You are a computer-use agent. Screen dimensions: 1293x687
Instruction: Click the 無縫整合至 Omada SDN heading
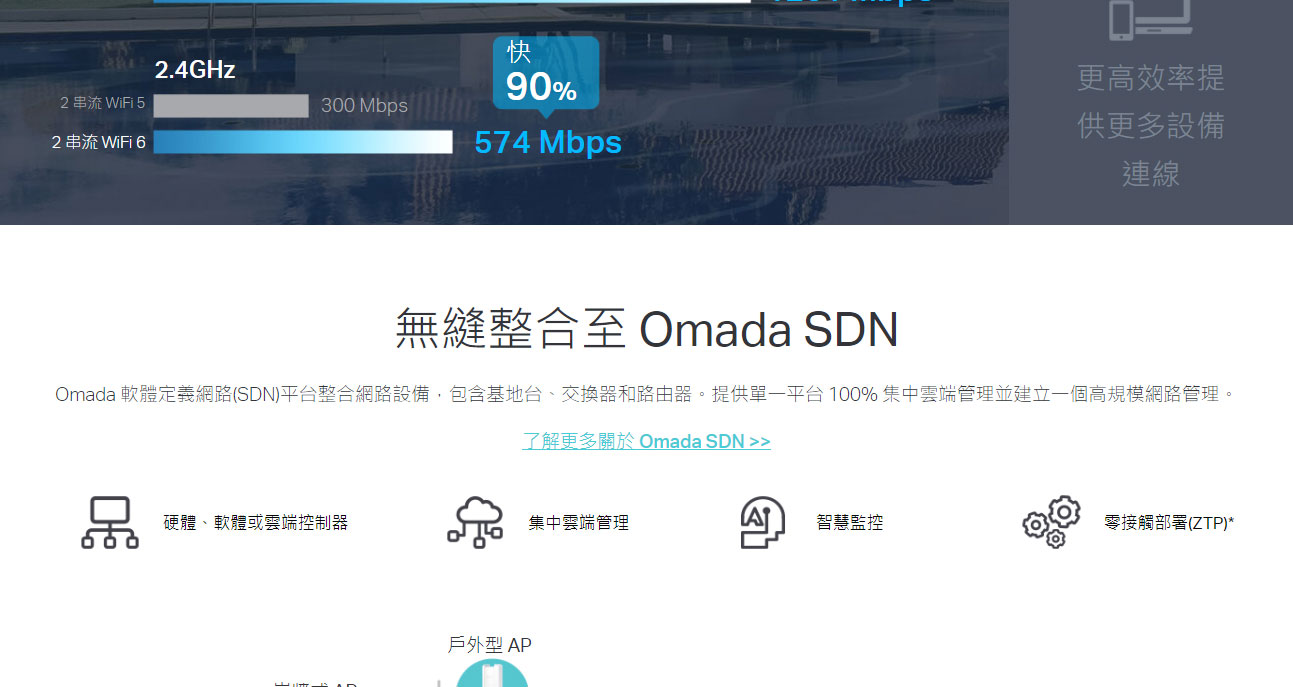[x=647, y=330]
